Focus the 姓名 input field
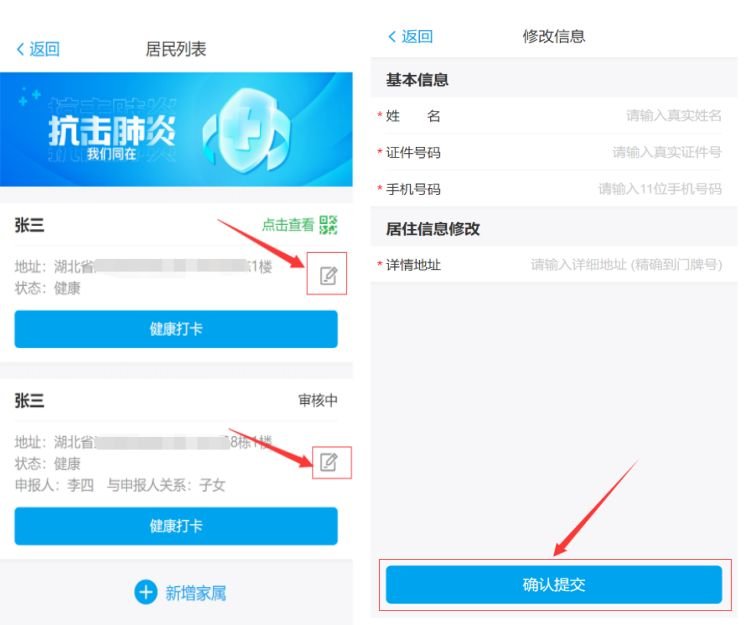The width and height of the screenshot is (744, 625). [554, 116]
